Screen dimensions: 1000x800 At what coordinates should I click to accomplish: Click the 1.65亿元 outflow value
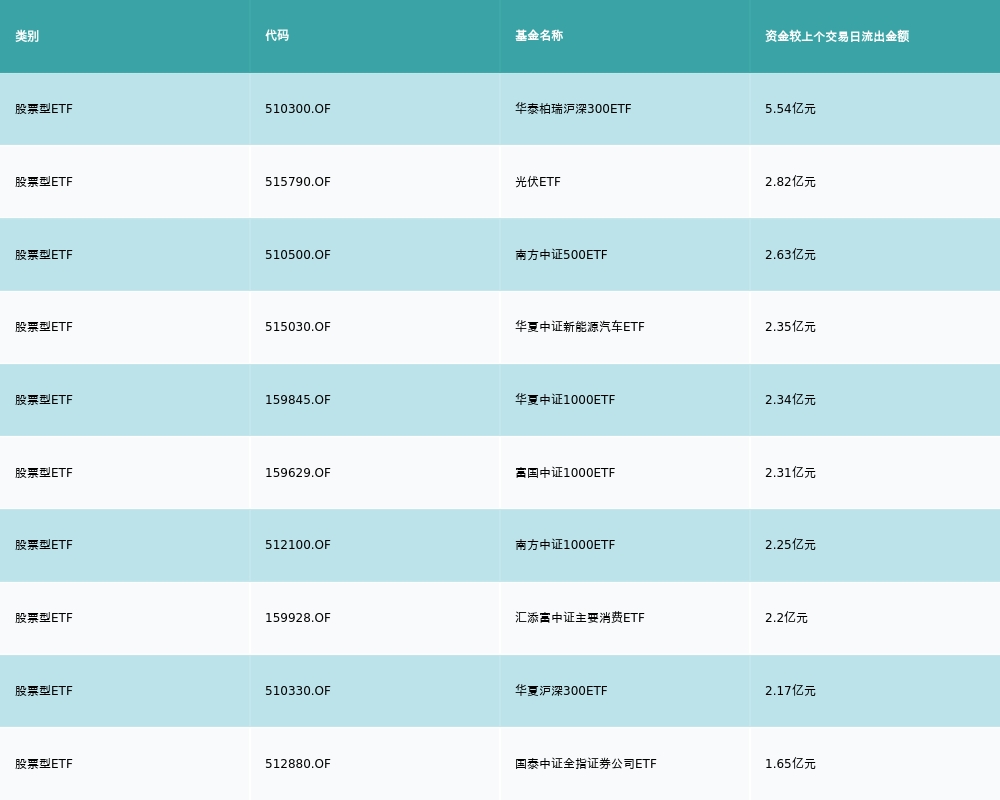point(790,764)
